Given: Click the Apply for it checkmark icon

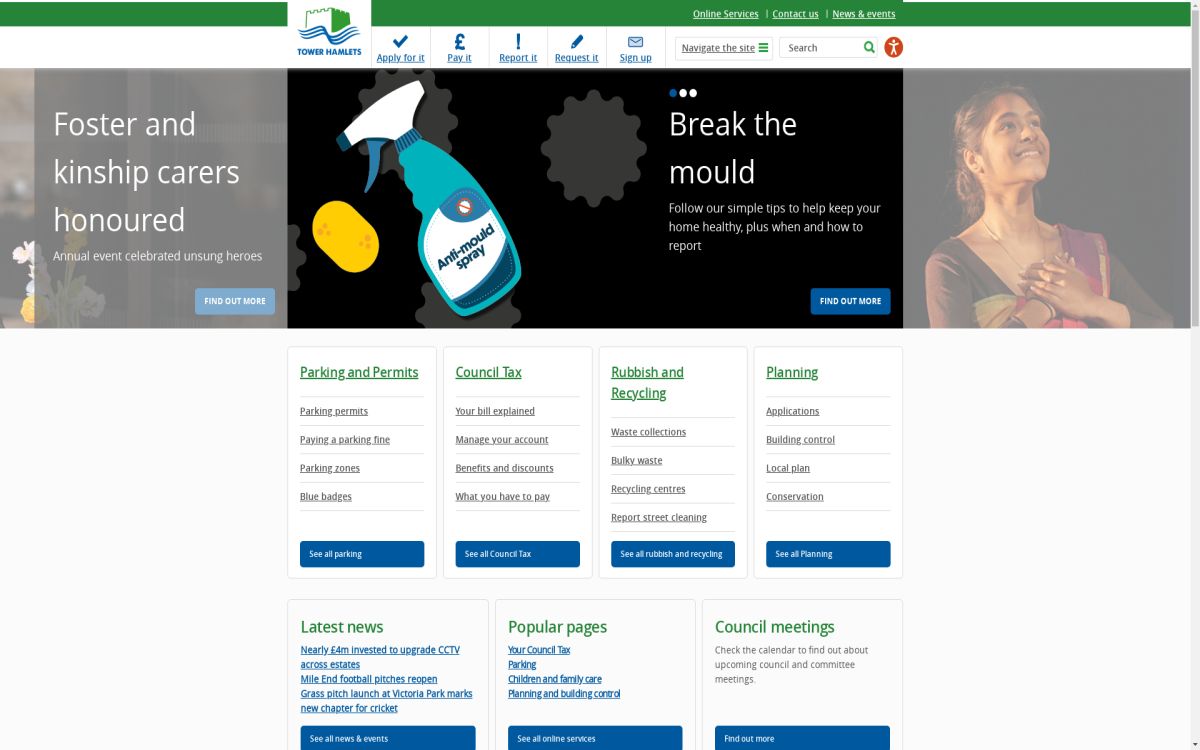Looking at the screenshot, I should [x=400, y=41].
